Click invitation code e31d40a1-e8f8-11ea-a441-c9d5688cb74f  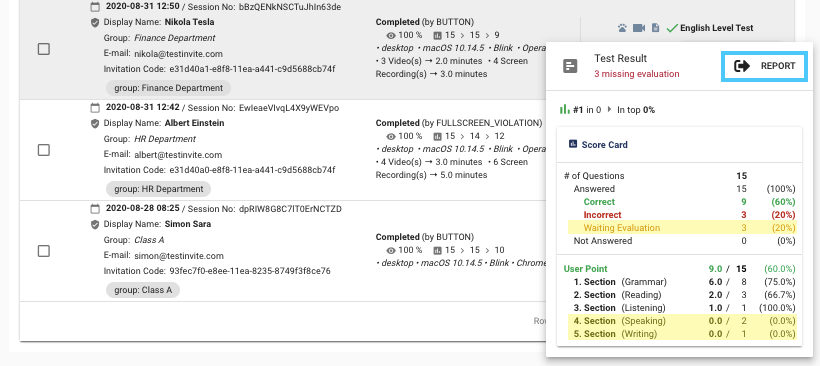tap(252, 69)
